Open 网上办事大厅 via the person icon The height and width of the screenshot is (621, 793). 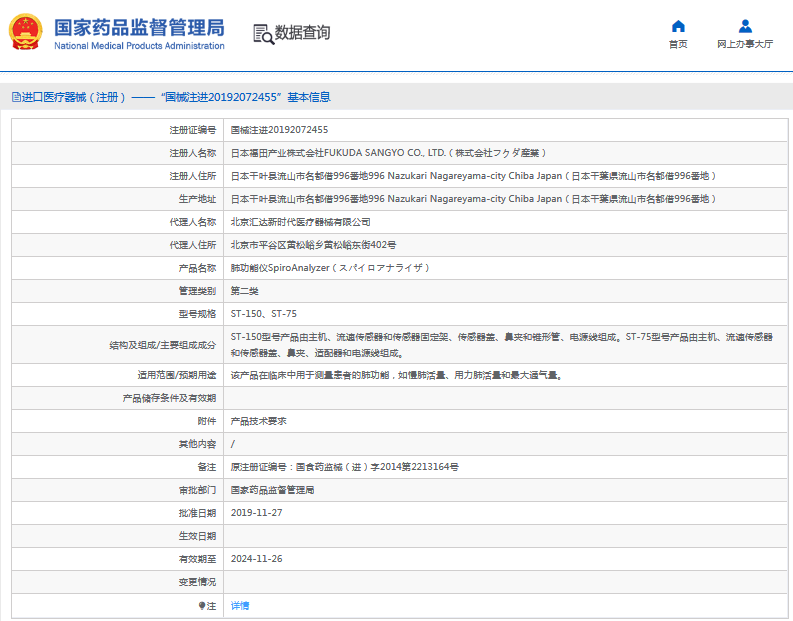(745, 26)
